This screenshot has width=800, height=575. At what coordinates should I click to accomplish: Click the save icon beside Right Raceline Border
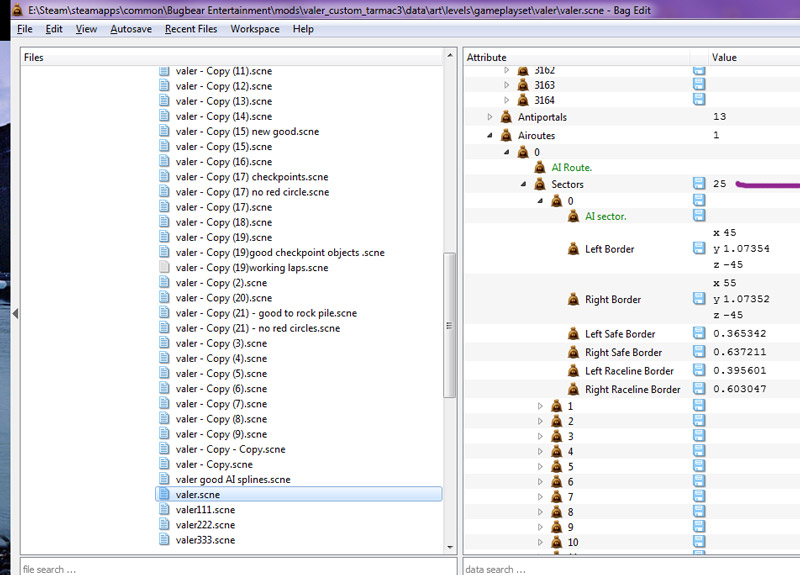[699, 388]
